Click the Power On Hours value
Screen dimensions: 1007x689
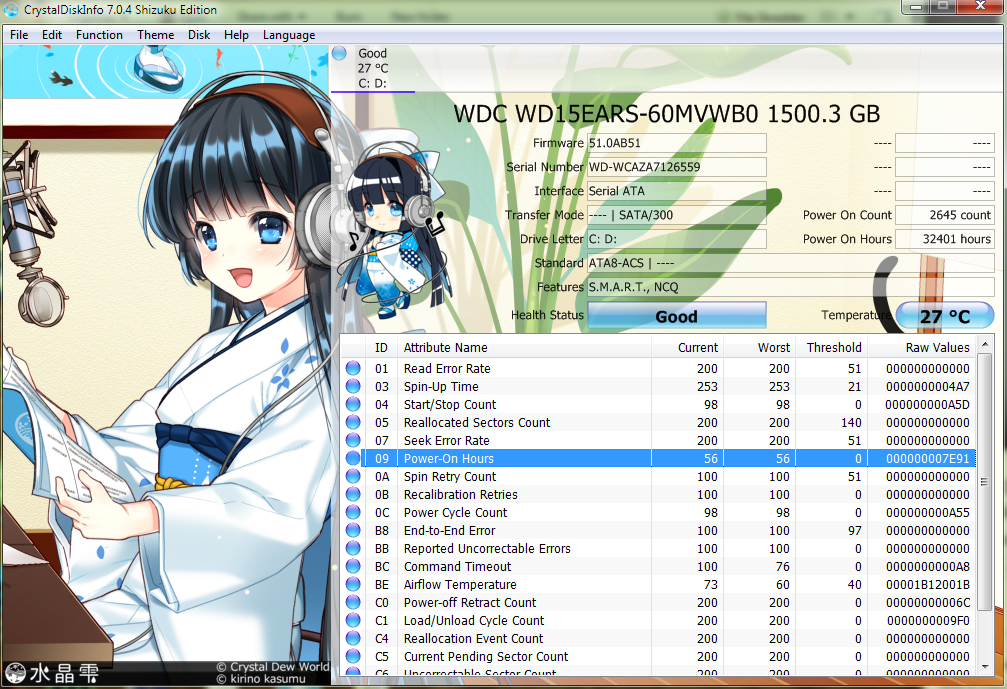(945, 239)
